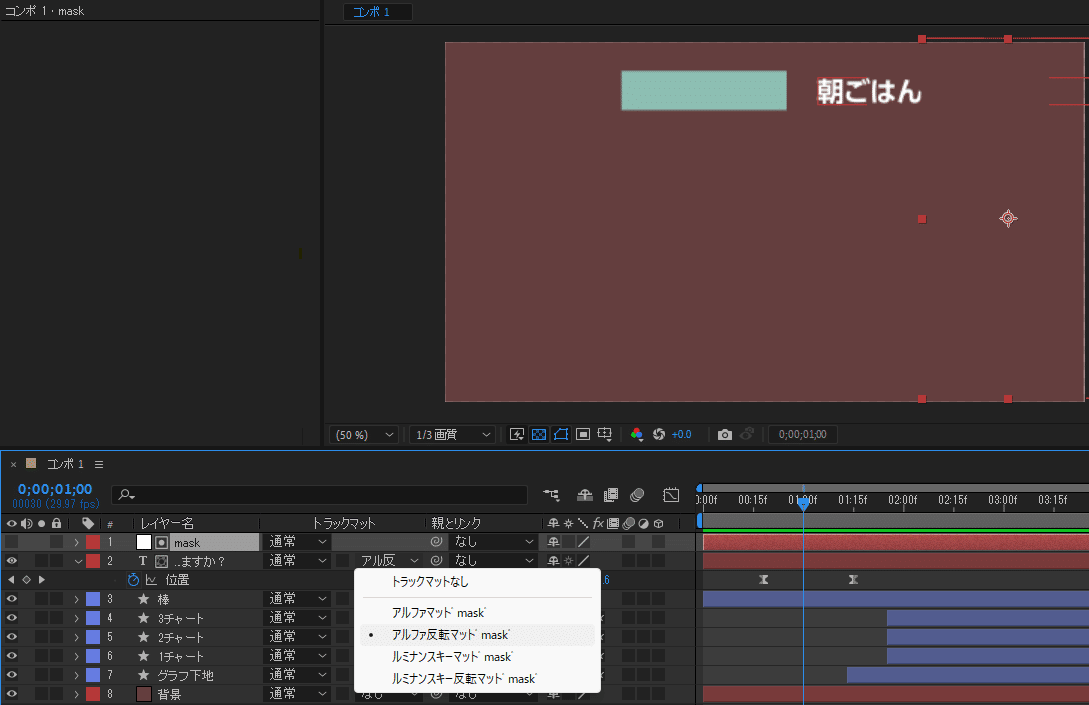This screenshot has height=705, width=1089.
Task: Open the 1/3画質 resolution dropdown
Action: click(452, 435)
